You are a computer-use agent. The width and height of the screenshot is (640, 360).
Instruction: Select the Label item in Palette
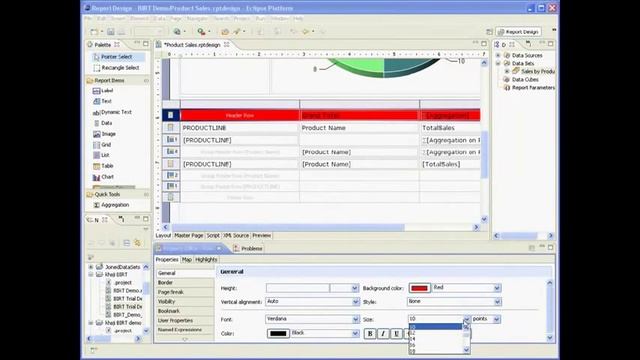103,91
